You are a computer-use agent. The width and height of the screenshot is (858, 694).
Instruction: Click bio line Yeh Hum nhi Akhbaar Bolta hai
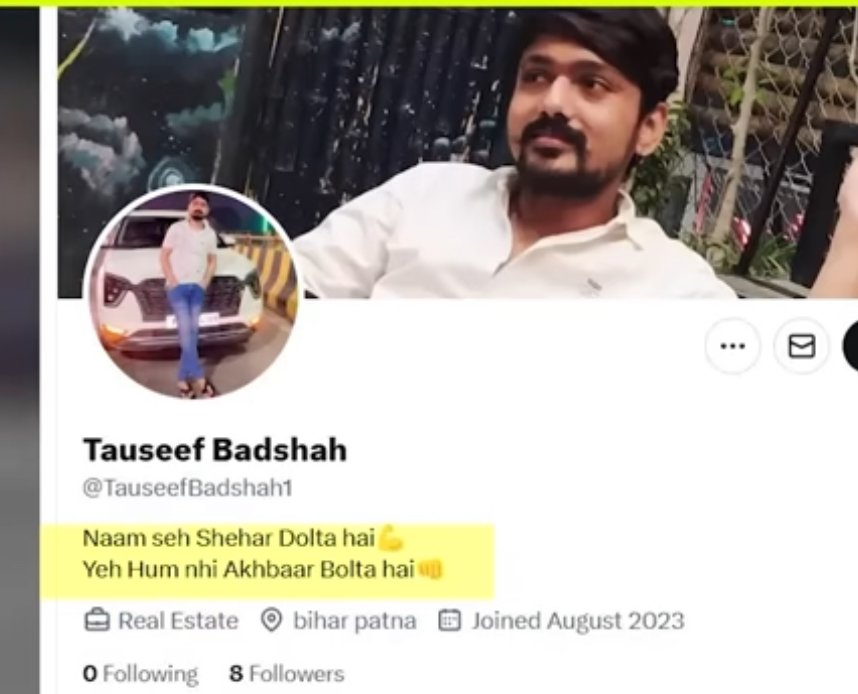248,570
